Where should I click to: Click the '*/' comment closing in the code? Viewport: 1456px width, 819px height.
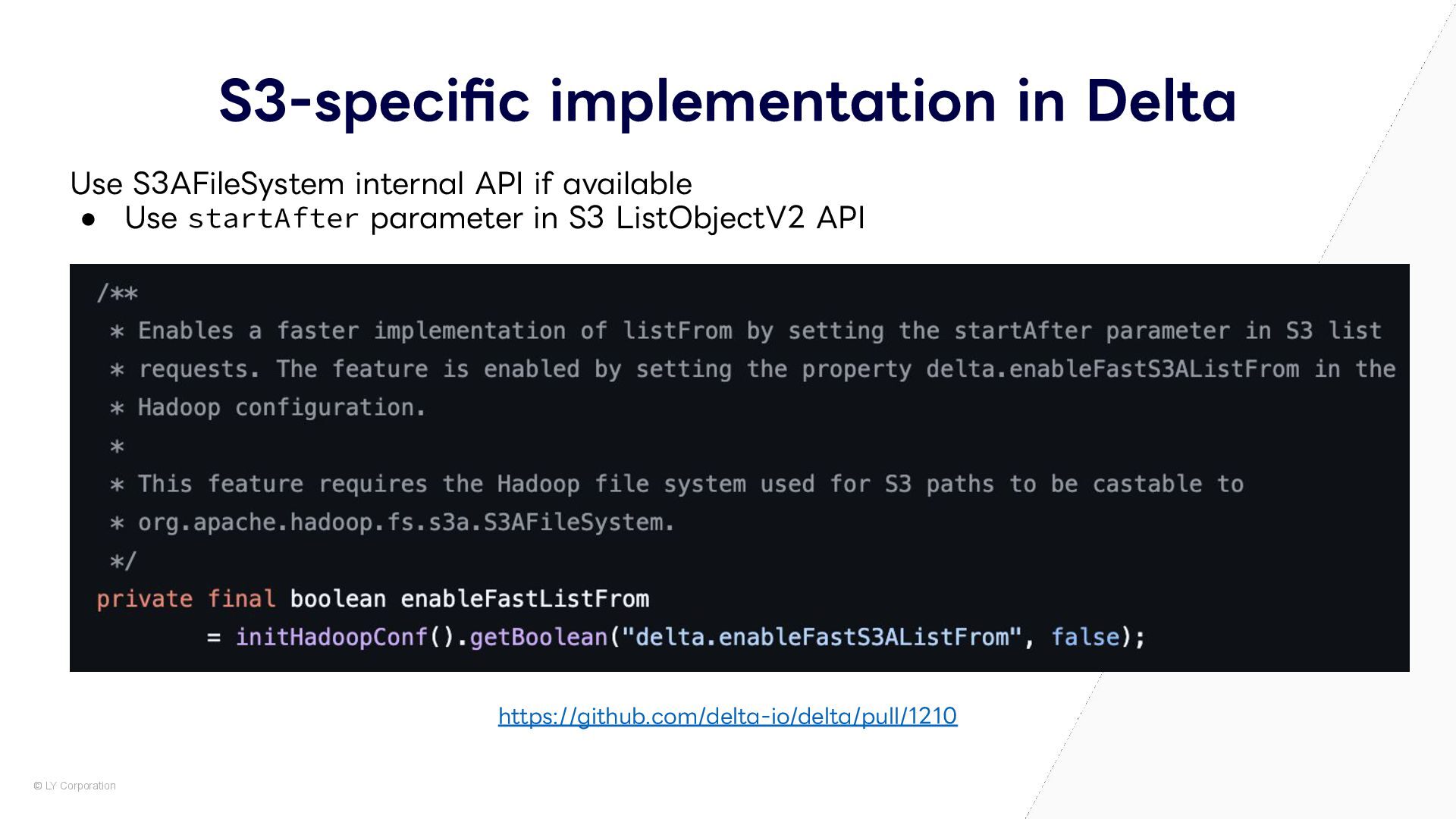tap(123, 561)
